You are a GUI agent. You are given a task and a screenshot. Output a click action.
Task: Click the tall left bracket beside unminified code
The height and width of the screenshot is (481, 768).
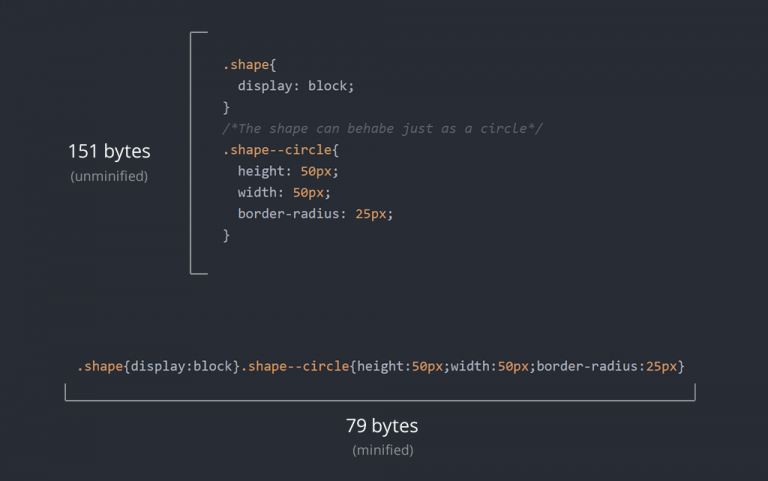pos(191,152)
